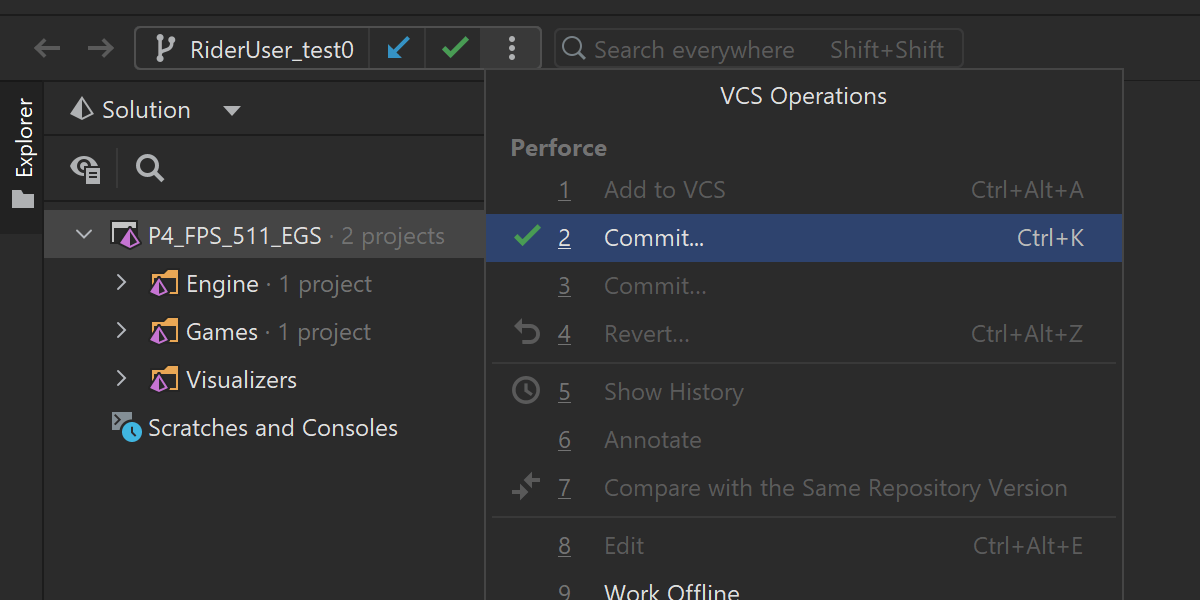The width and height of the screenshot is (1200, 600).
Task: Click the back navigation arrow
Action: 47,48
